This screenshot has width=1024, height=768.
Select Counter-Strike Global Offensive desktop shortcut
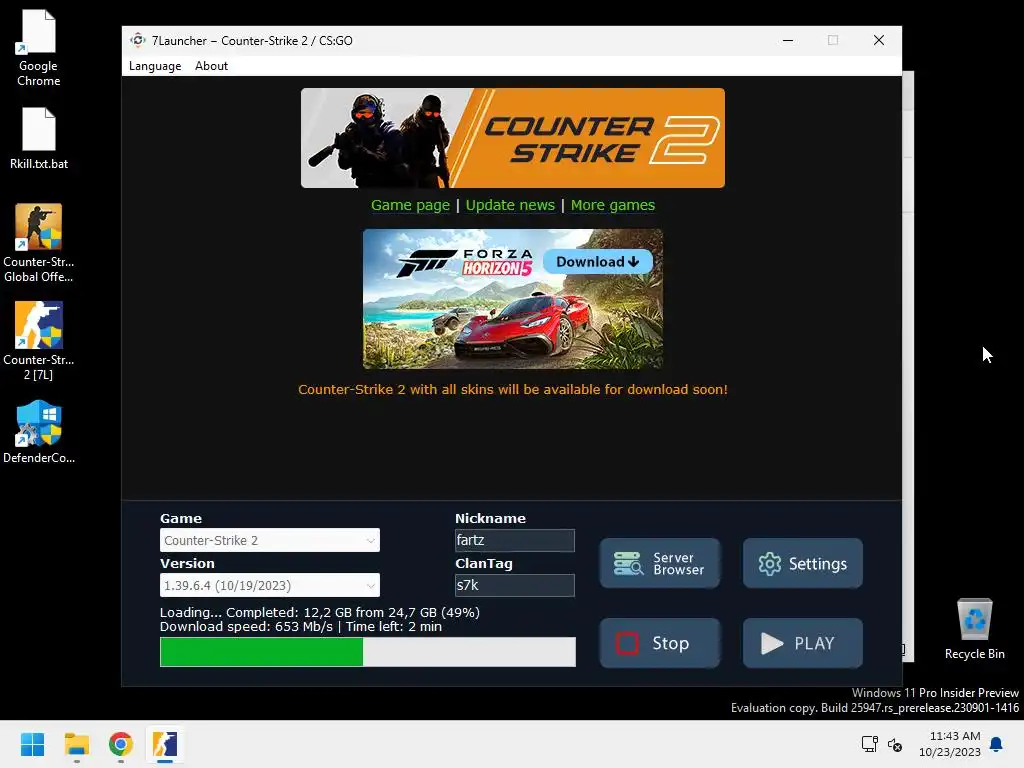(39, 243)
